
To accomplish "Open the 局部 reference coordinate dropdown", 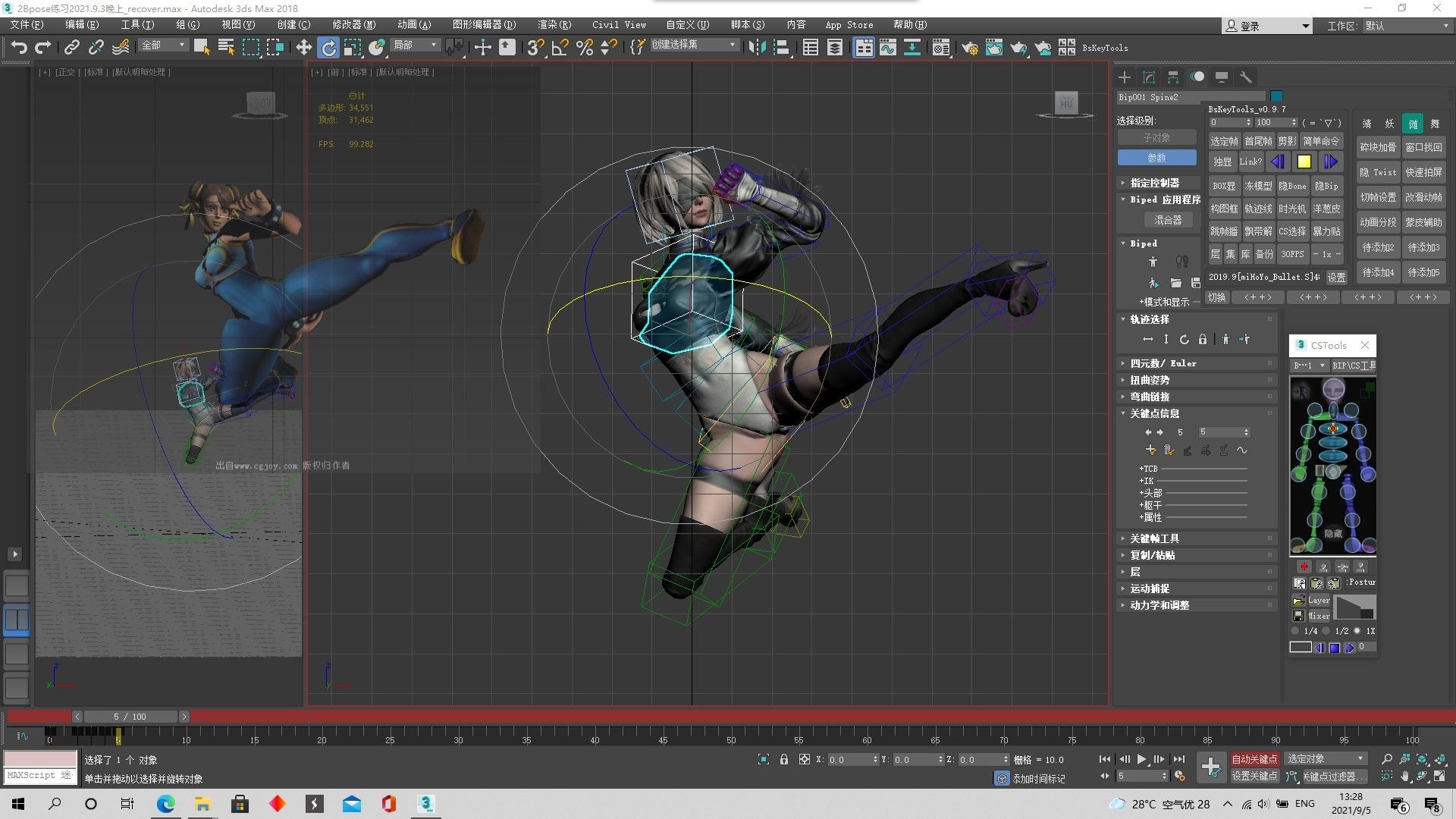I will click(x=415, y=45).
